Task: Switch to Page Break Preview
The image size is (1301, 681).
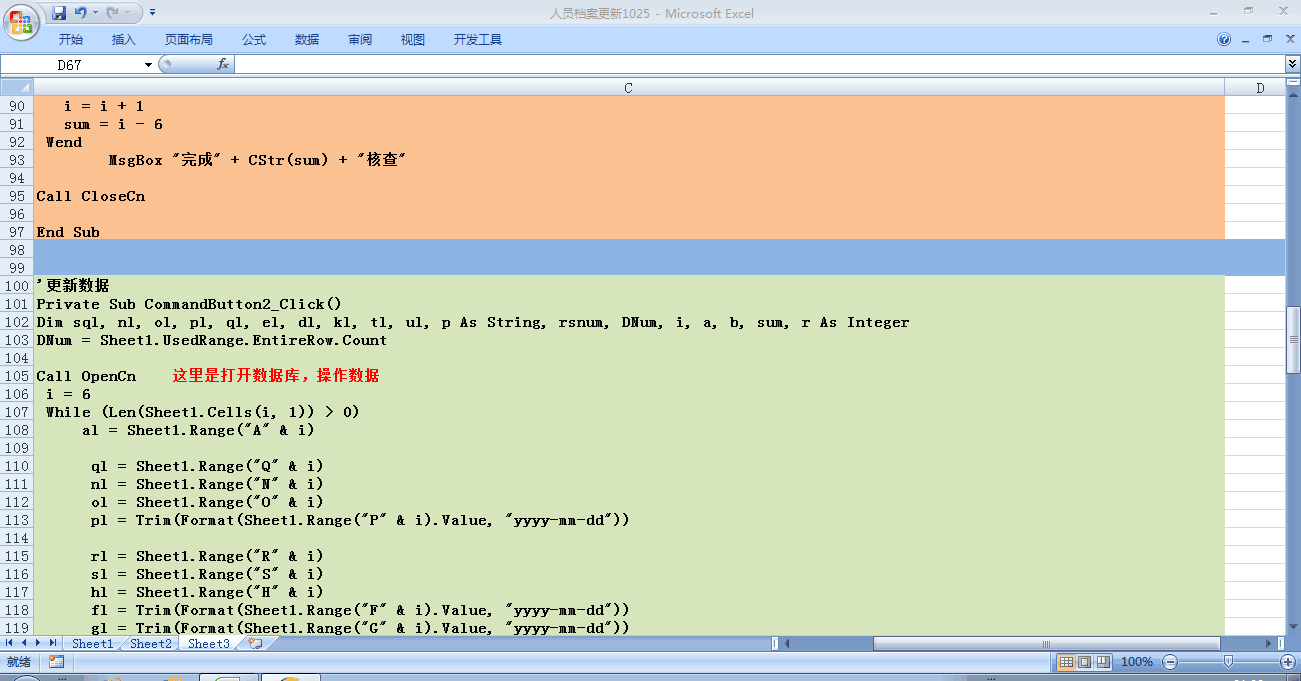Action: (x=1103, y=662)
